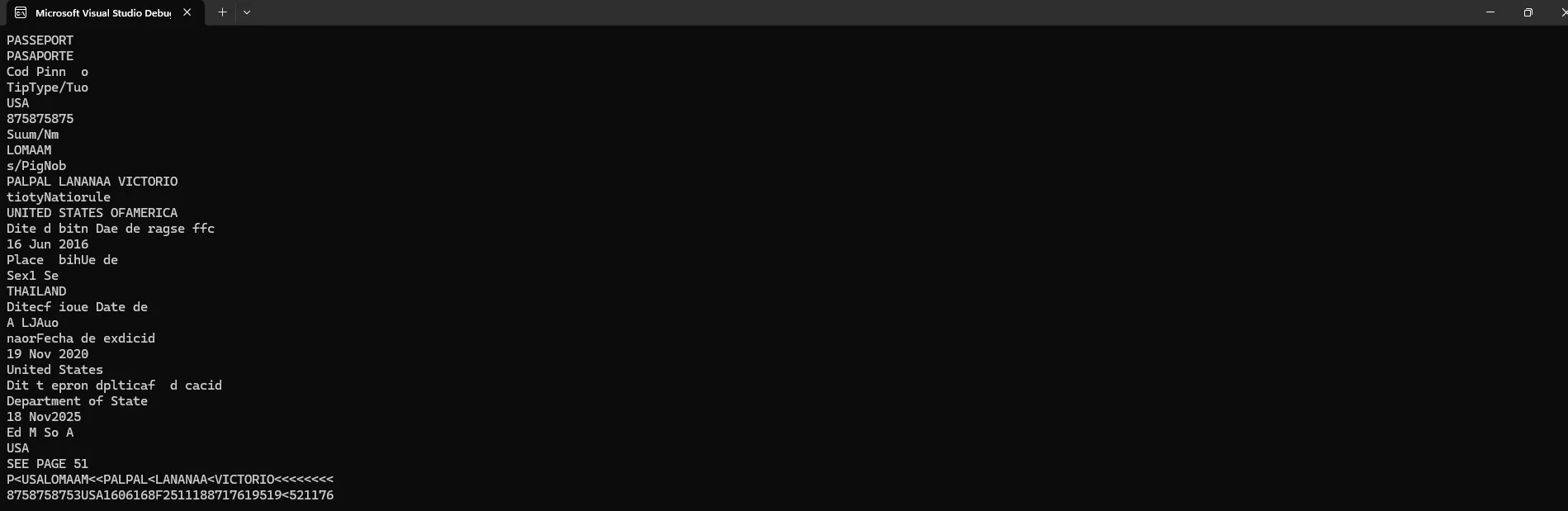The width and height of the screenshot is (1568, 511).
Task: Restore down the terminal window
Action: pyautogui.click(x=1528, y=12)
